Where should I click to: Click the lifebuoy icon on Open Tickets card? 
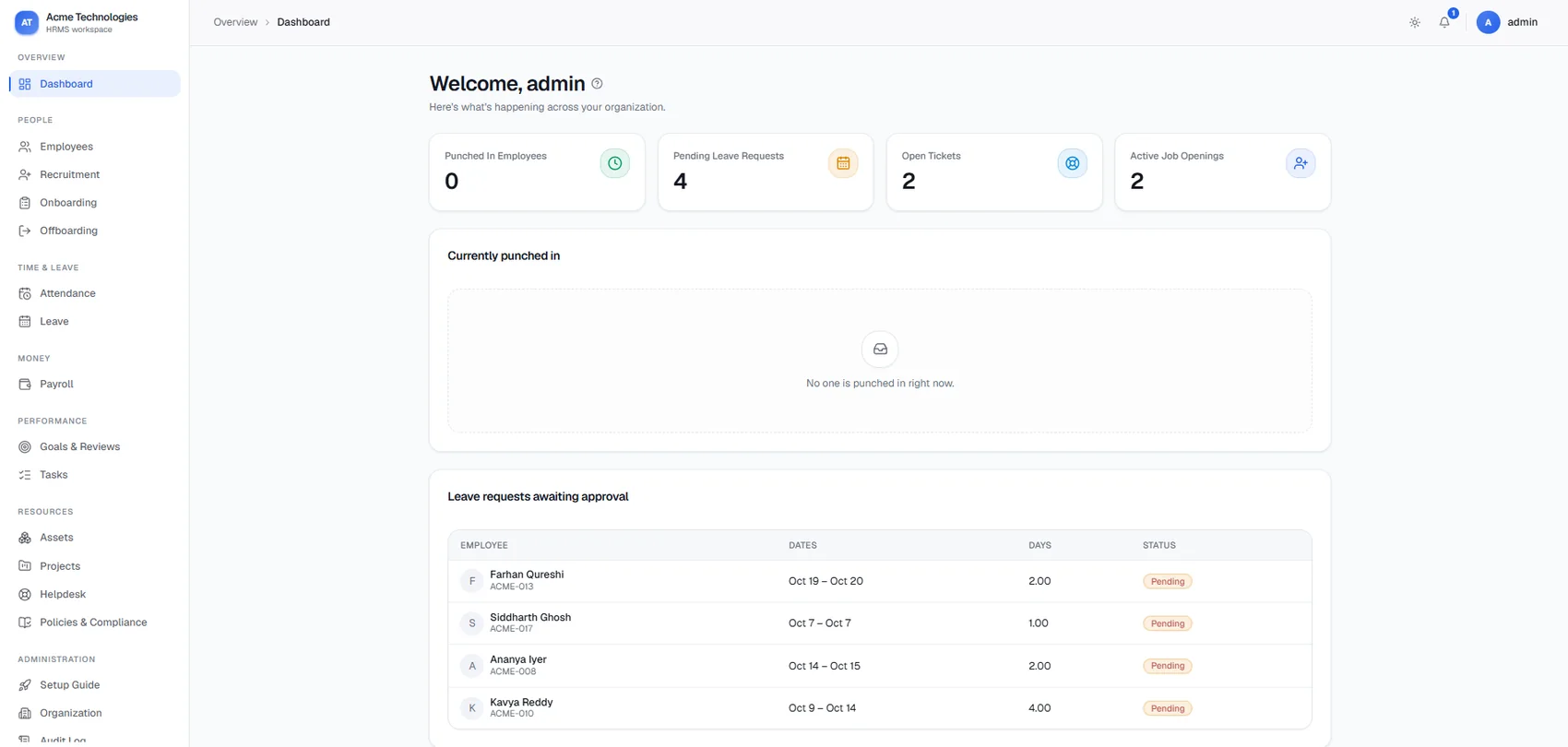[1072, 163]
